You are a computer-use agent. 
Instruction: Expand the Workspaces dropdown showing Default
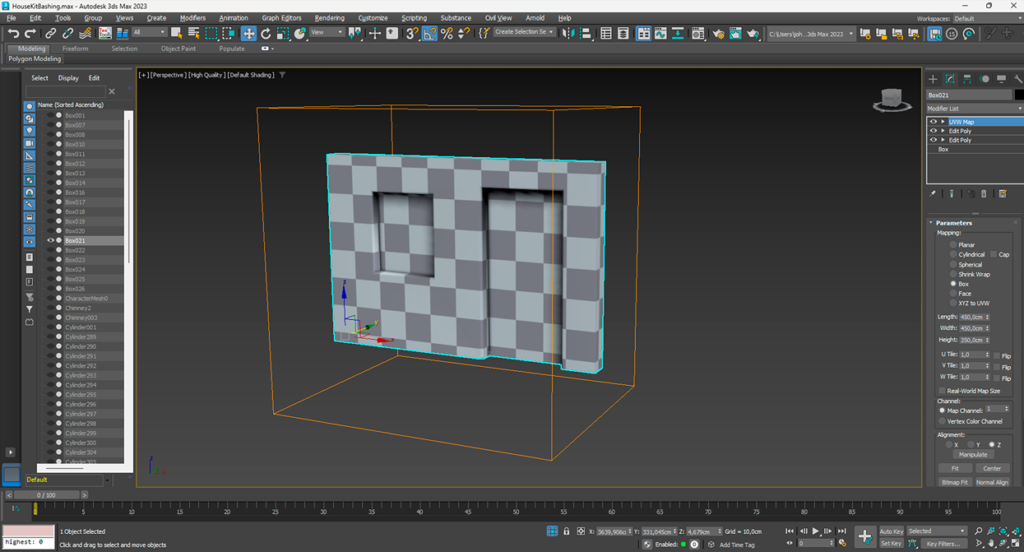point(985,18)
